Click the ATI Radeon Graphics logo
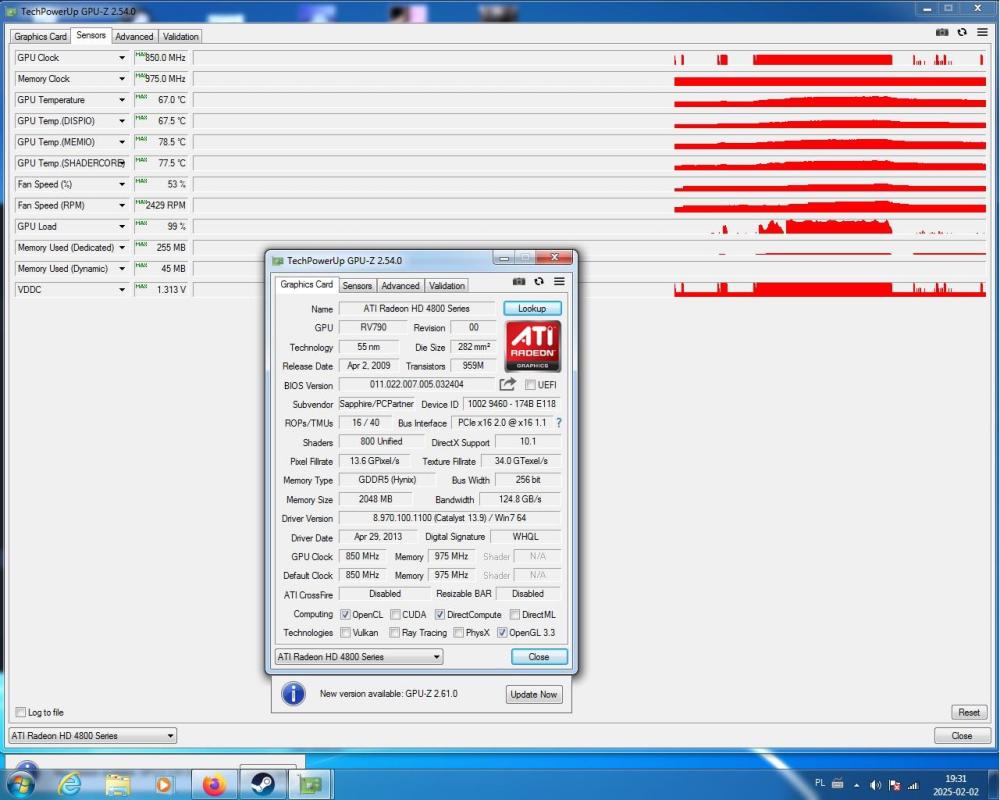 pyautogui.click(x=533, y=346)
